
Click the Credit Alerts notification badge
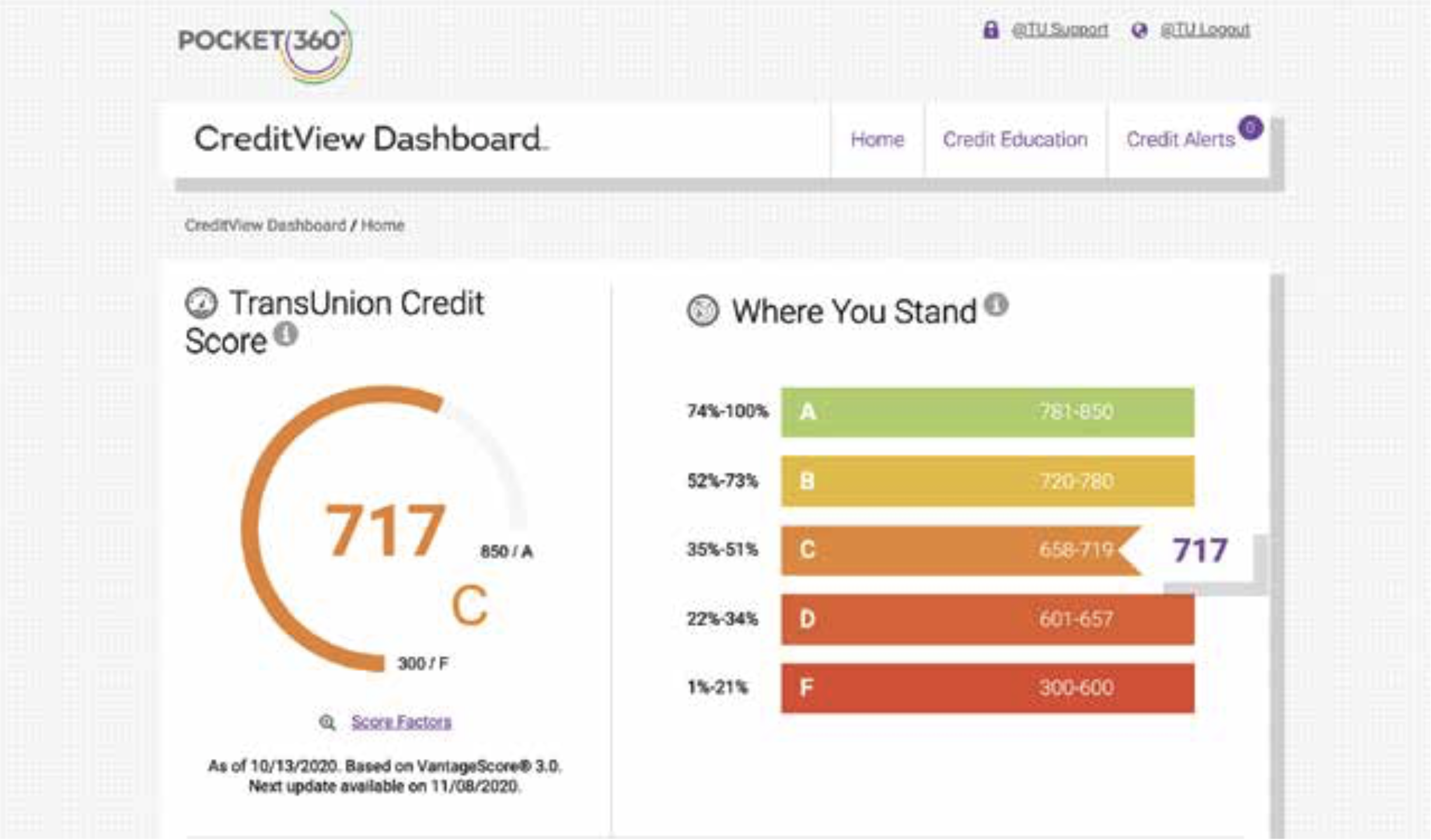pyautogui.click(x=1251, y=128)
